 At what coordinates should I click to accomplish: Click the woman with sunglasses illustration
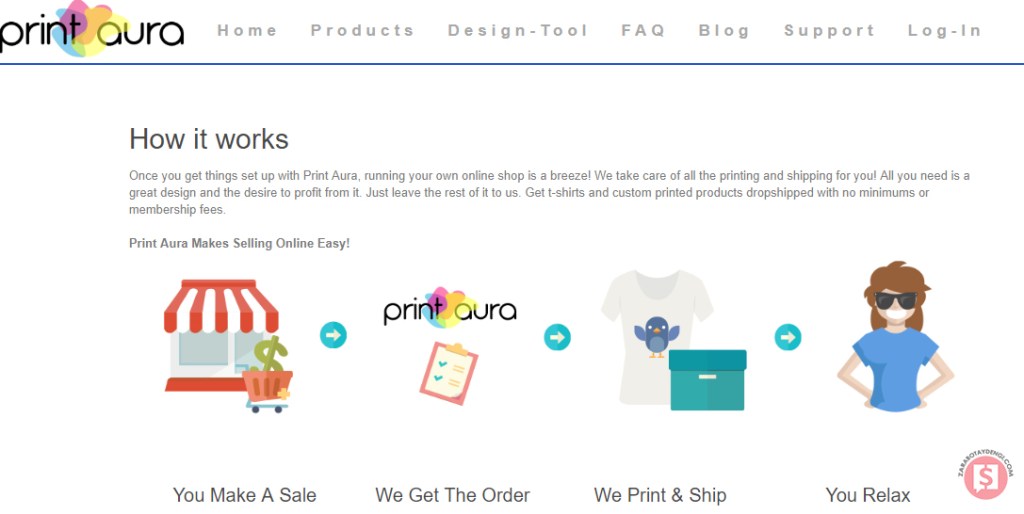pos(895,336)
